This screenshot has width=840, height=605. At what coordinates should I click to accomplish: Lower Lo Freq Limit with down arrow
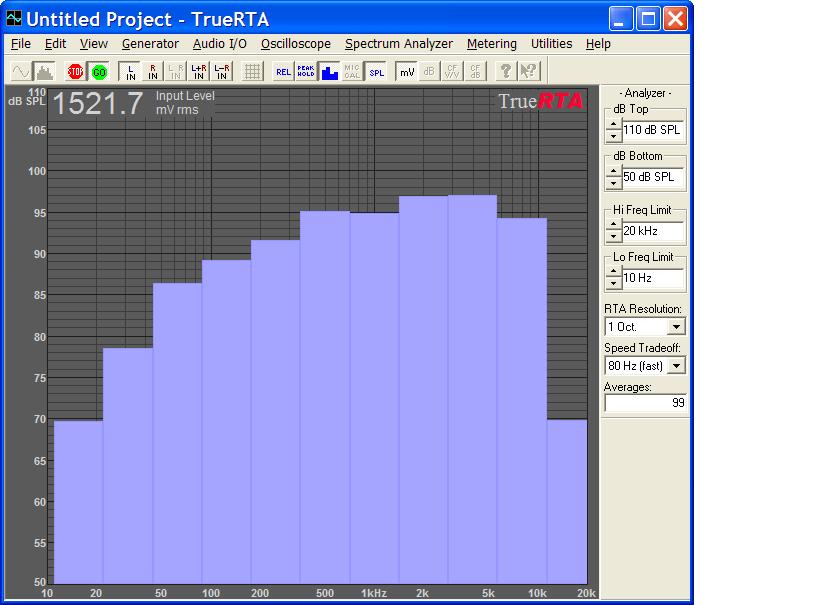pos(613,284)
